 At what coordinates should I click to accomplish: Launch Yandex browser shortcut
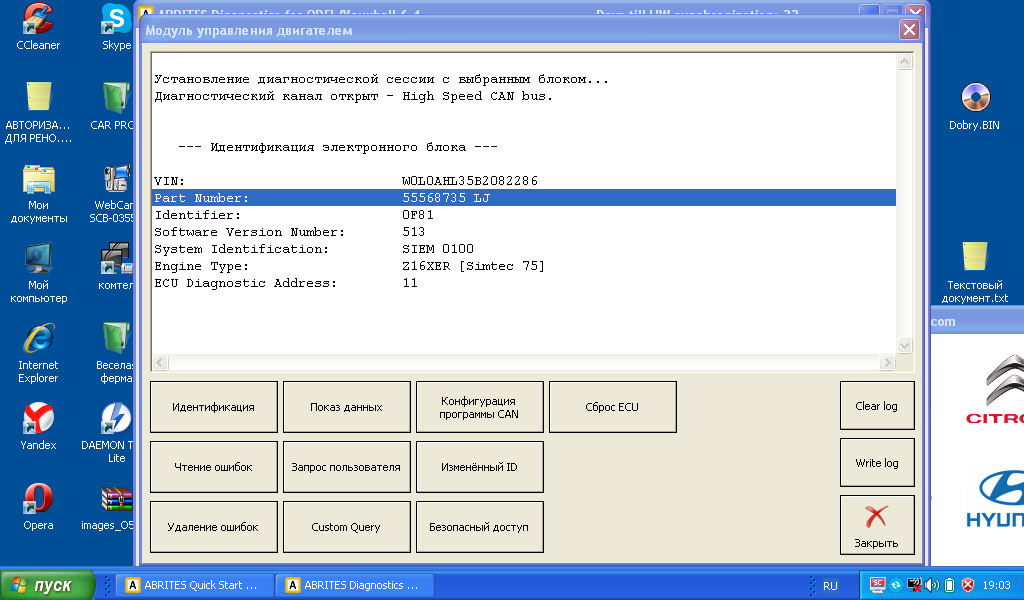pos(38,426)
